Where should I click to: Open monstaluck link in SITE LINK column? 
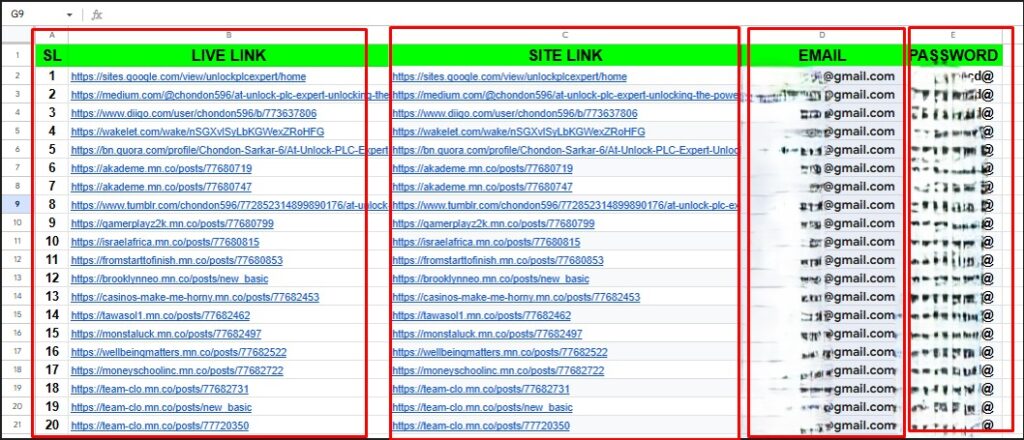click(487, 334)
